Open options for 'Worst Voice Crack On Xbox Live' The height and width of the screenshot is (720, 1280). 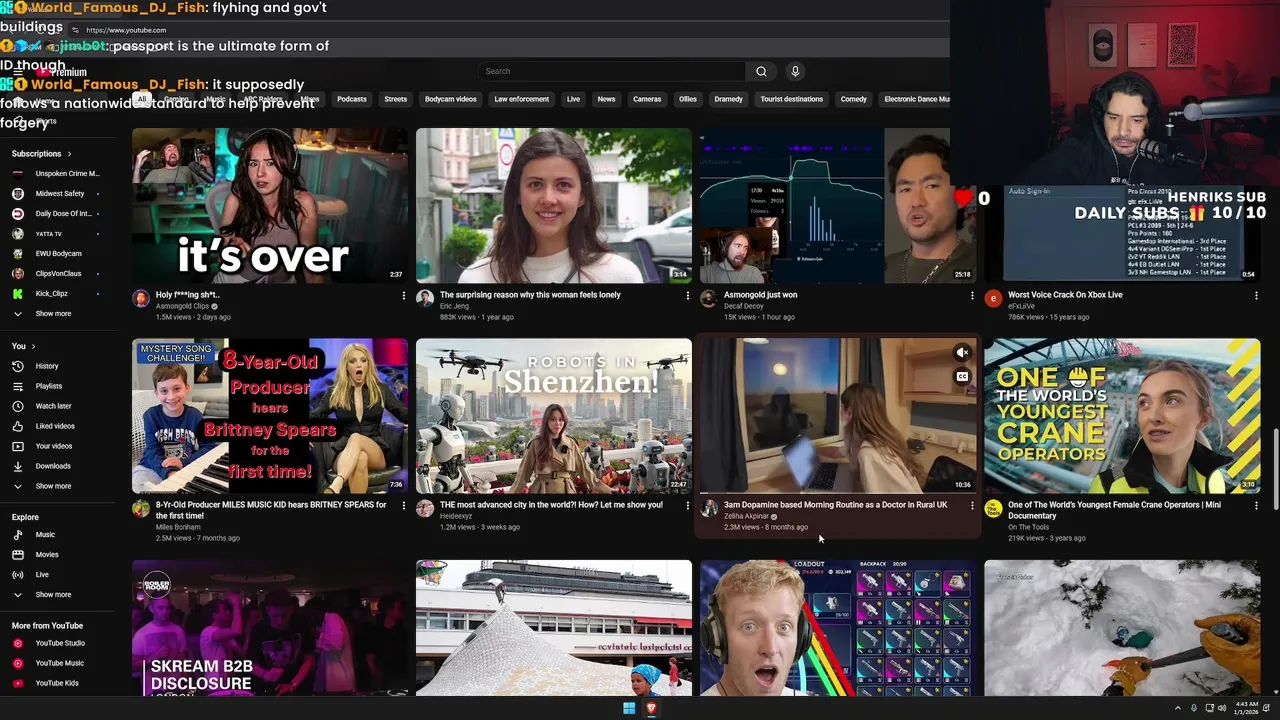(x=1256, y=296)
